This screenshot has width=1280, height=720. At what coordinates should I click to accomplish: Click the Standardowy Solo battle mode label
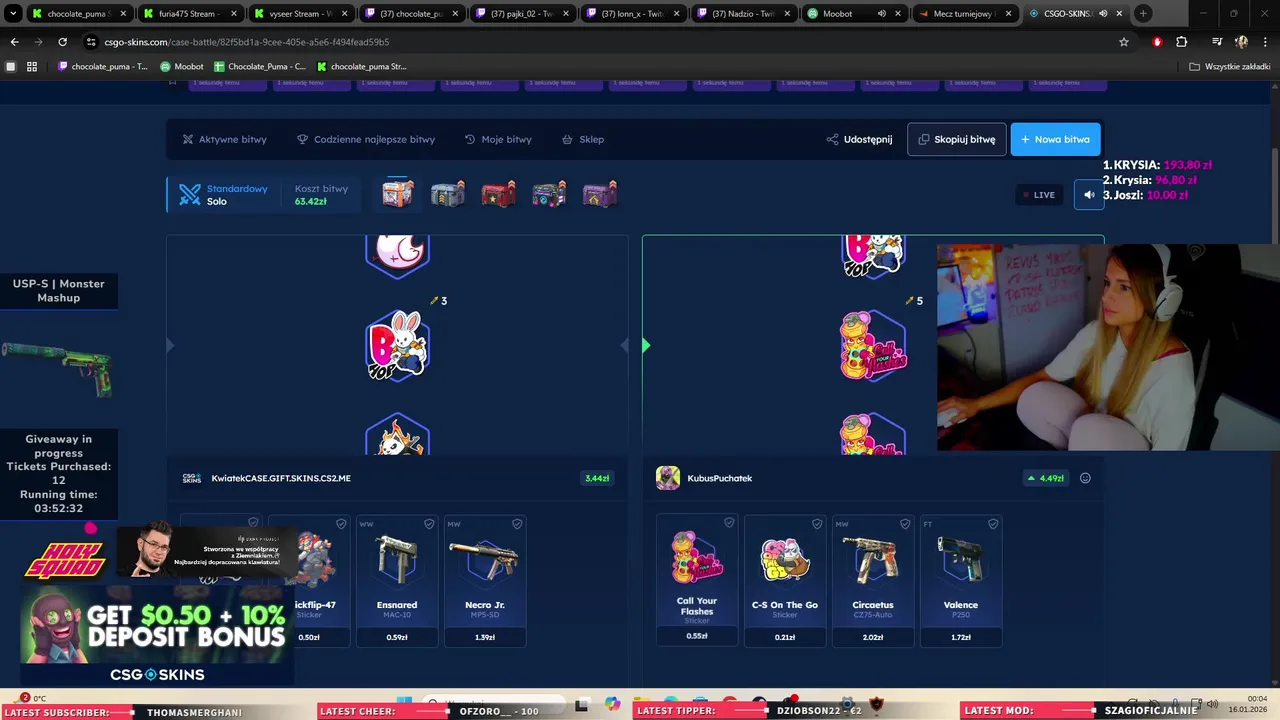coord(237,194)
